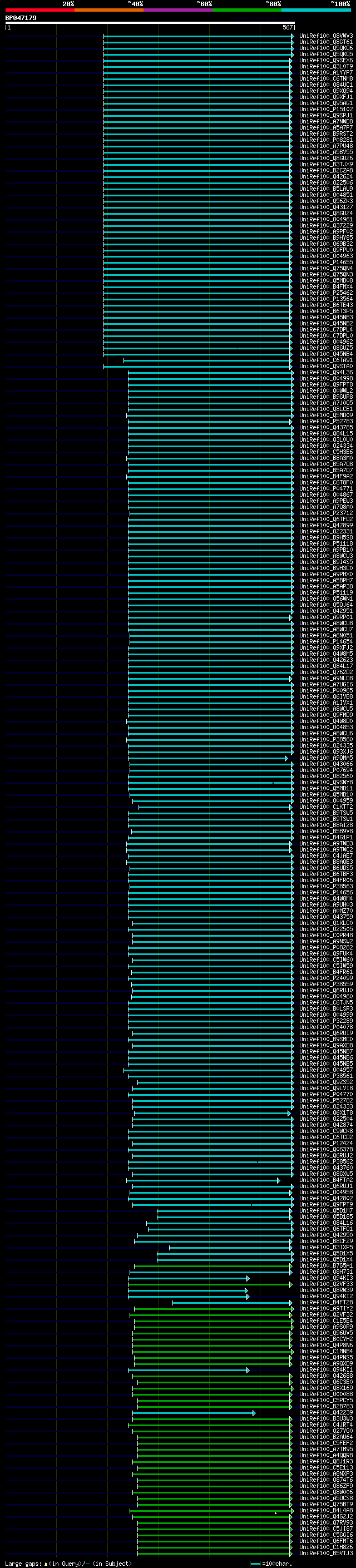Select hit label UniRef100_Q94KI1
This screenshot has height=1568, width=356.
click(x=325, y=1370)
